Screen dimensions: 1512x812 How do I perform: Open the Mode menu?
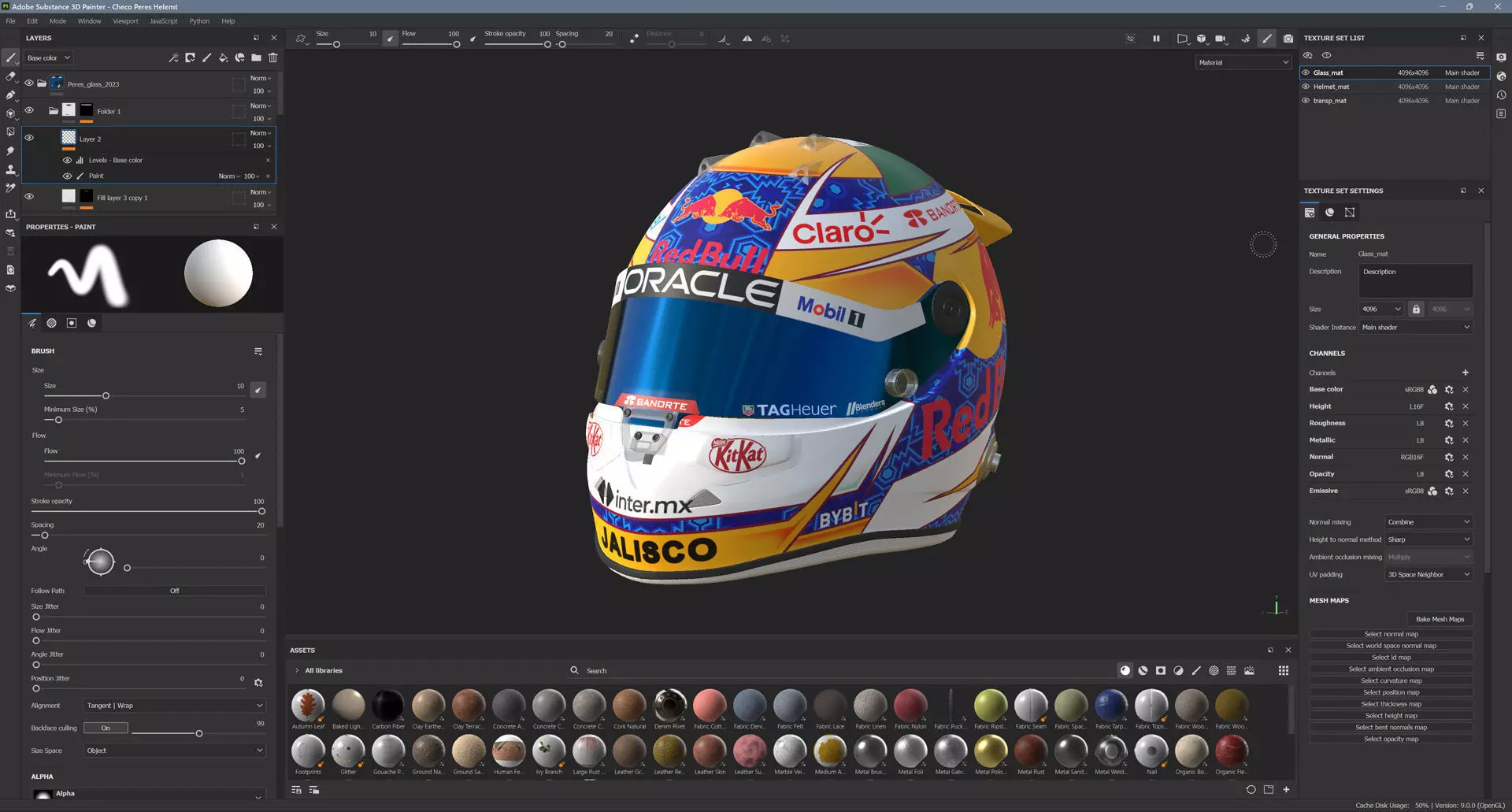coord(57,21)
